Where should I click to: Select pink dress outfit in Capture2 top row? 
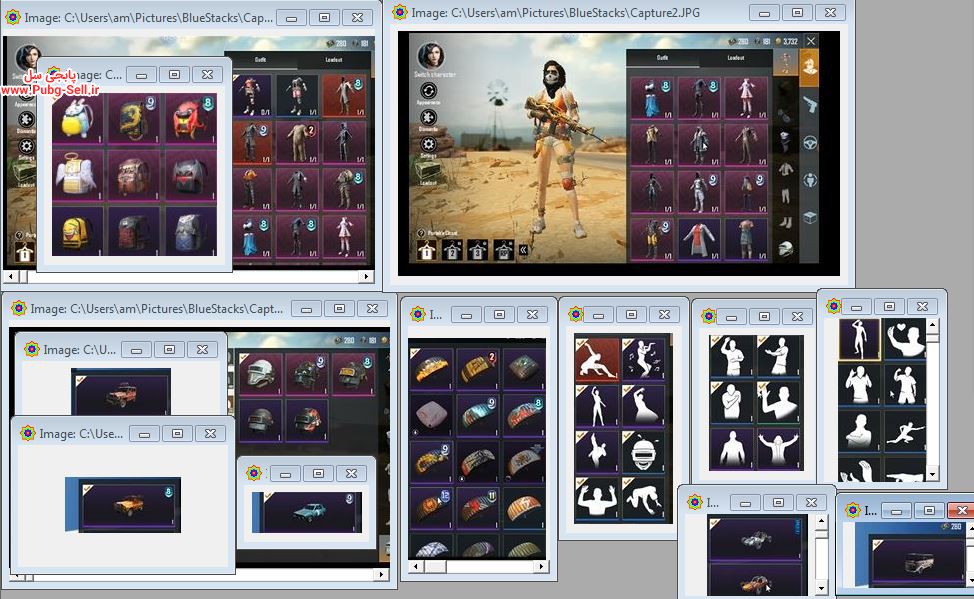746,98
